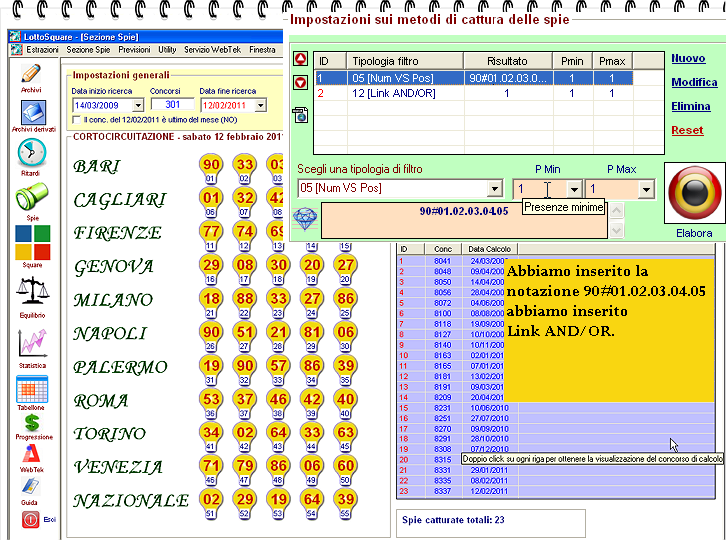726x540 pixels.
Task: Toggle the 'ultimo del mese' checkbox
Action: (x=77, y=119)
